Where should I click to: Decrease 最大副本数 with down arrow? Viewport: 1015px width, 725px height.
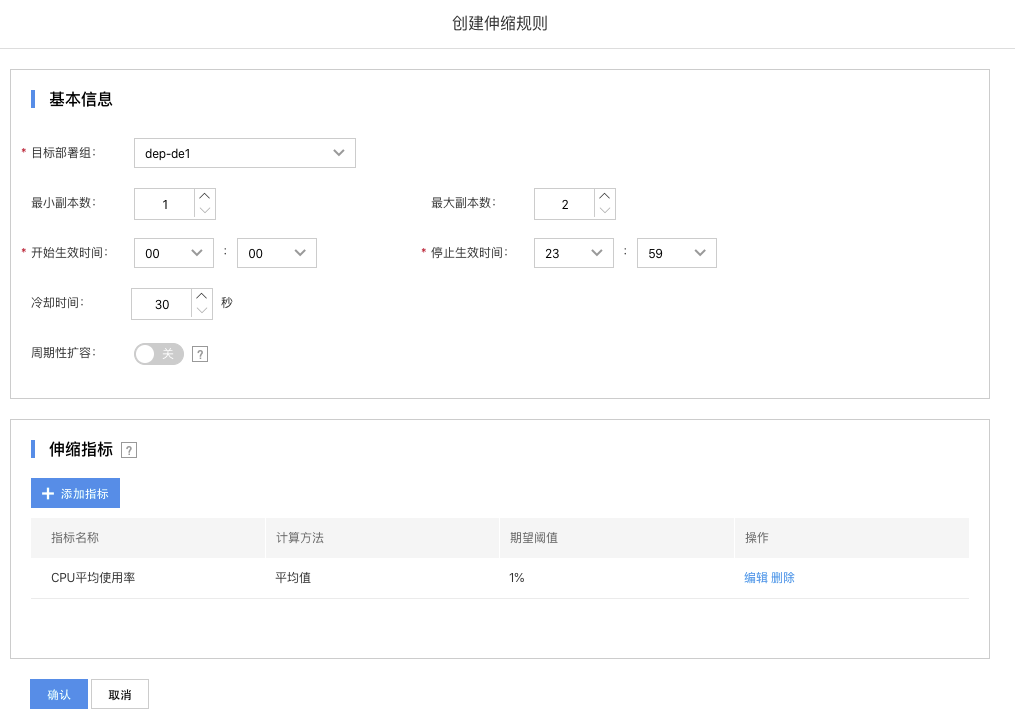[x=605, y=211]
